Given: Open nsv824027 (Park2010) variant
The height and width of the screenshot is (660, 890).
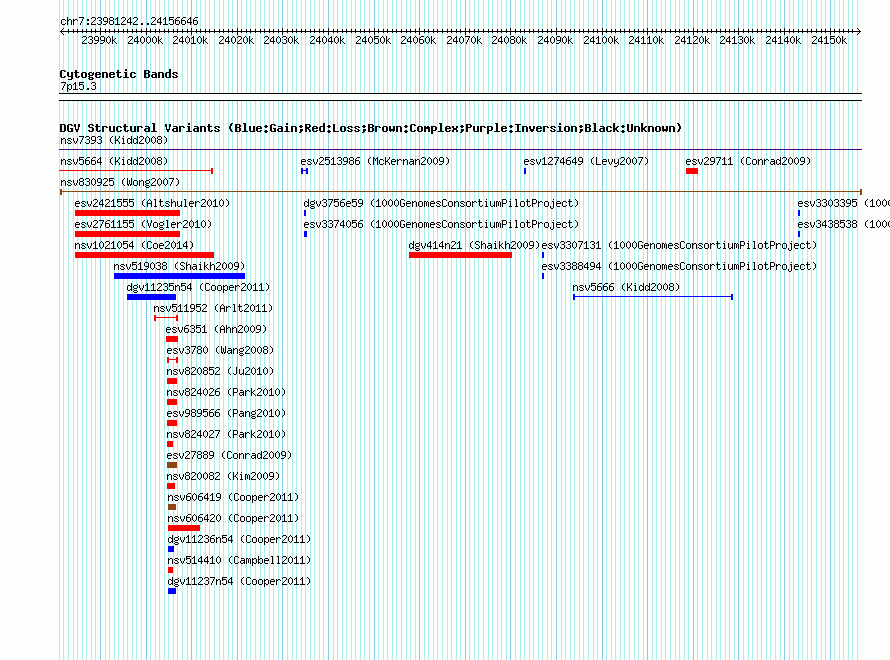Looking at the screenshot, I should coord(226,434).
